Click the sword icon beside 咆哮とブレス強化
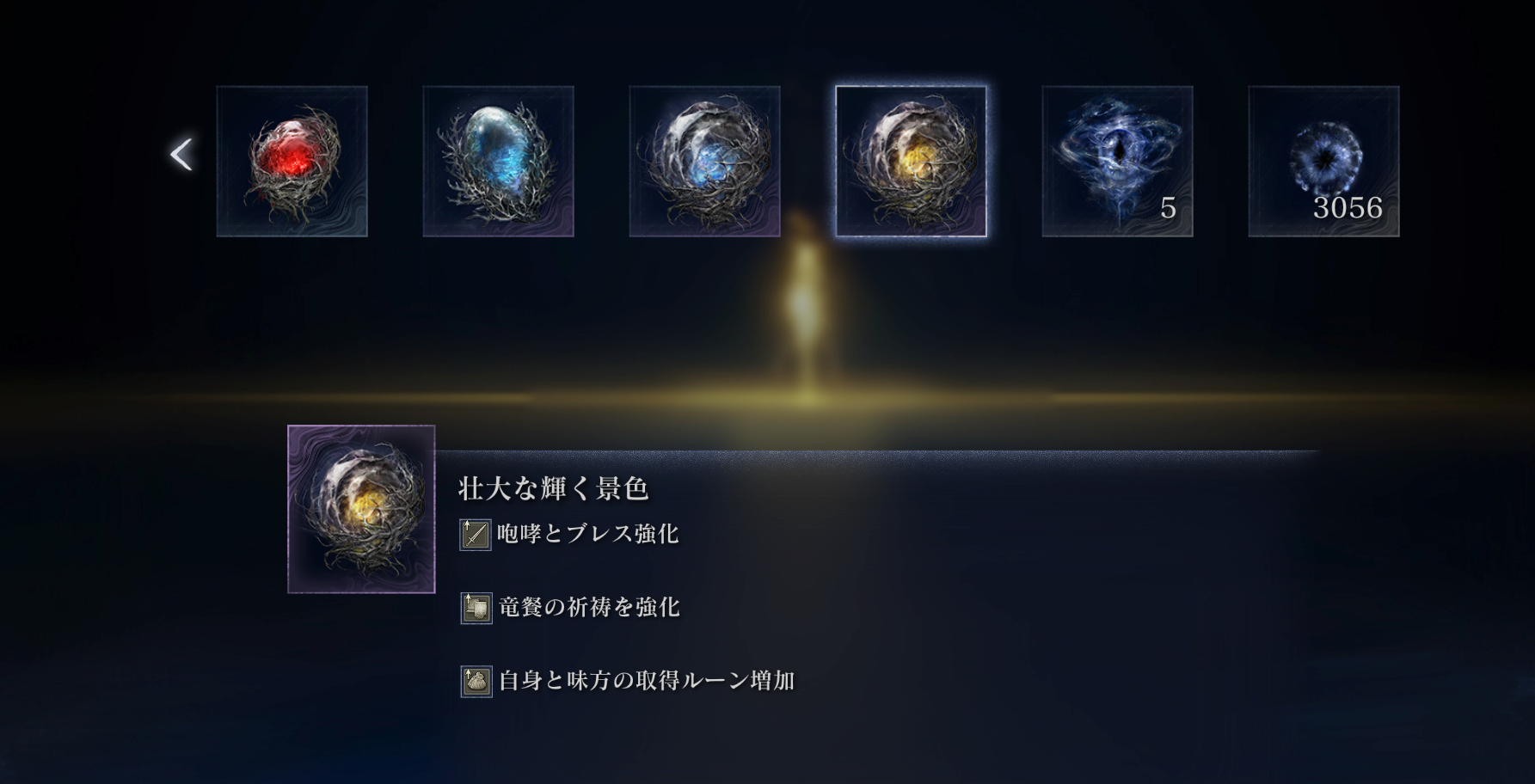This screenshot has width=1535, height=784. (476, 535)
